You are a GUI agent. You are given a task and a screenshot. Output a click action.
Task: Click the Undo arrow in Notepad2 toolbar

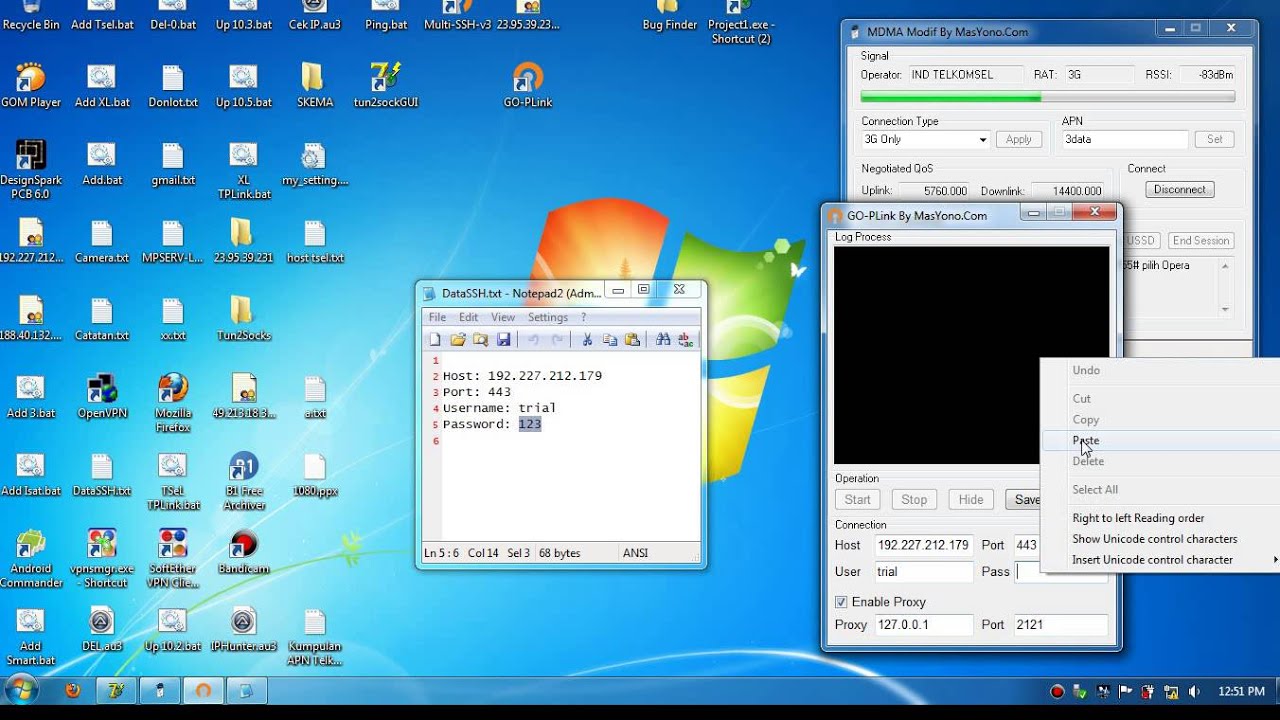click(x=534, y=340)
